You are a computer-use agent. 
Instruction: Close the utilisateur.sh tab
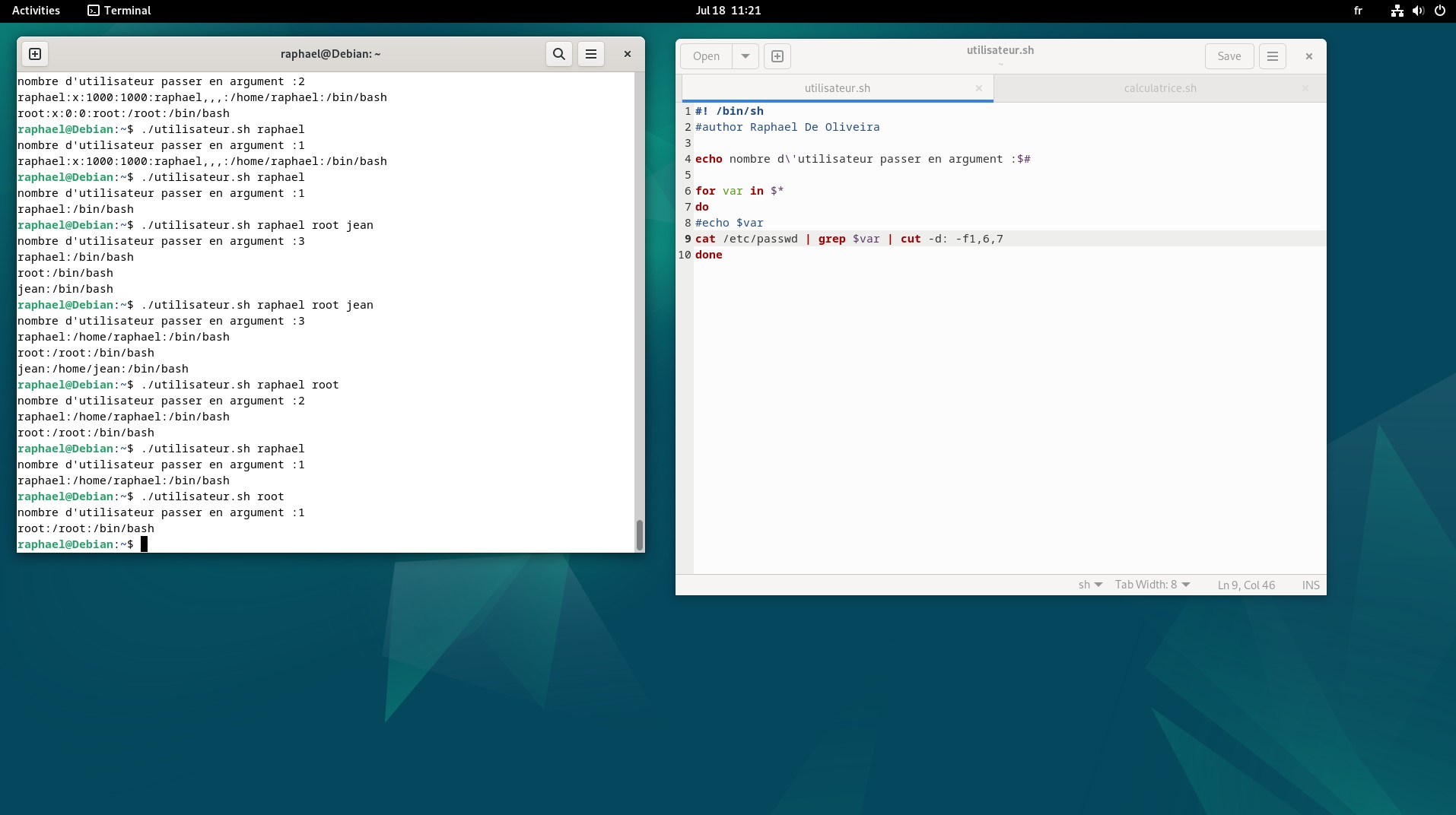pos(979,88)
